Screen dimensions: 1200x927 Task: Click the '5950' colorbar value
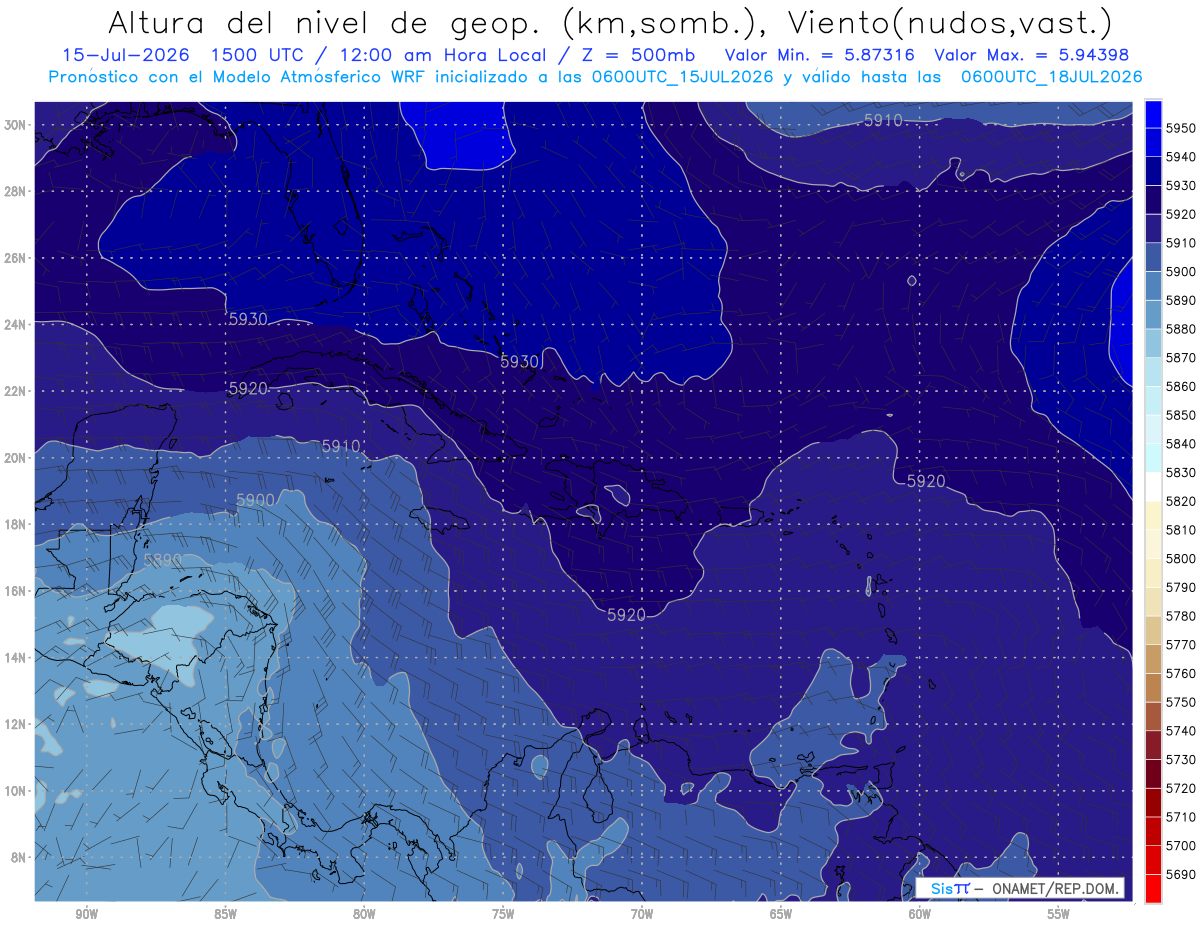(1180, 128)
